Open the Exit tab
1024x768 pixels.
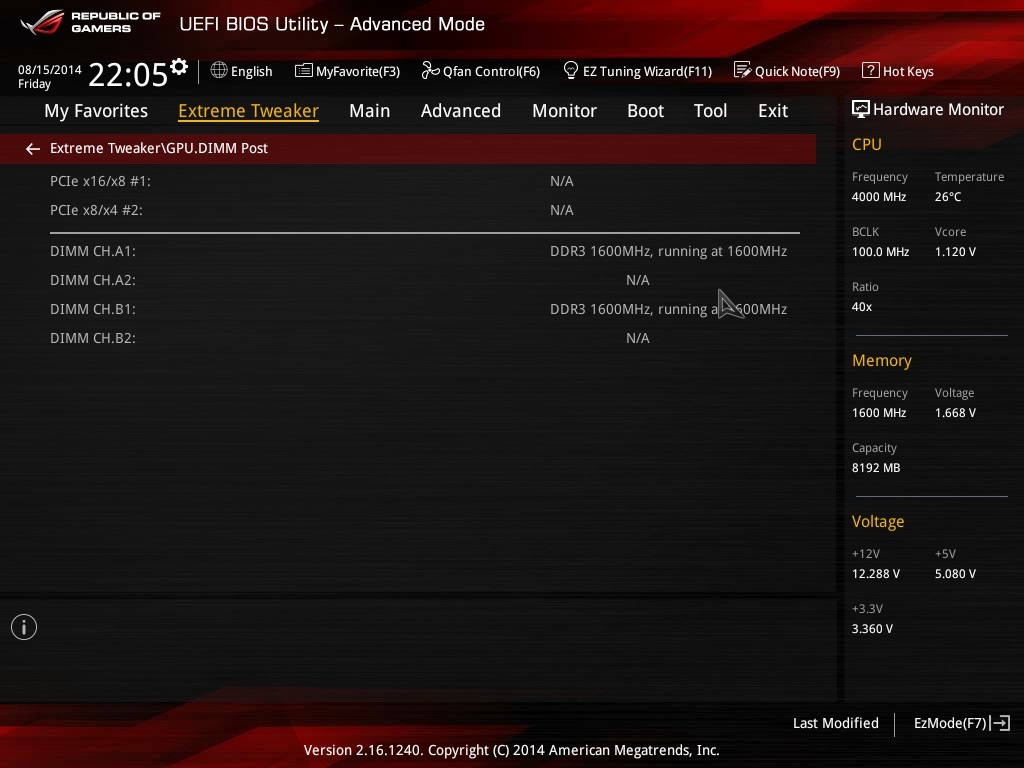(x=773, y=111)
